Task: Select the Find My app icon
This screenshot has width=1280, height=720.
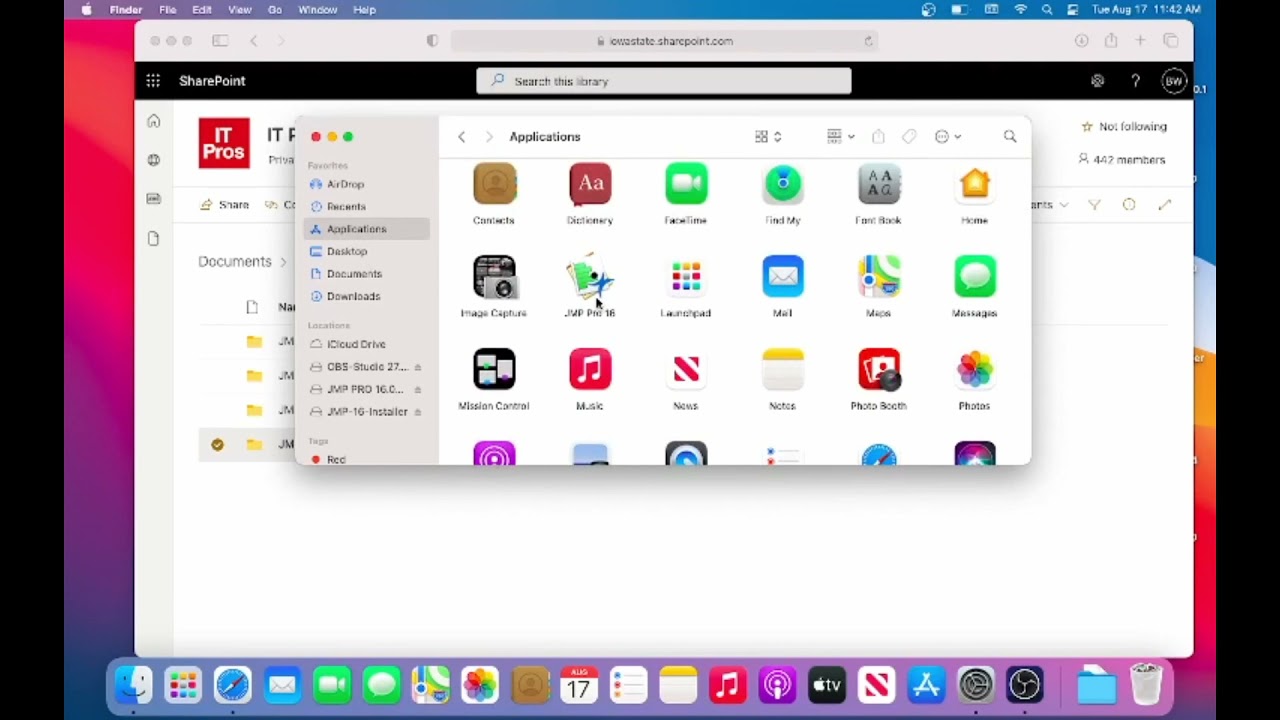Action: [783, 186]
